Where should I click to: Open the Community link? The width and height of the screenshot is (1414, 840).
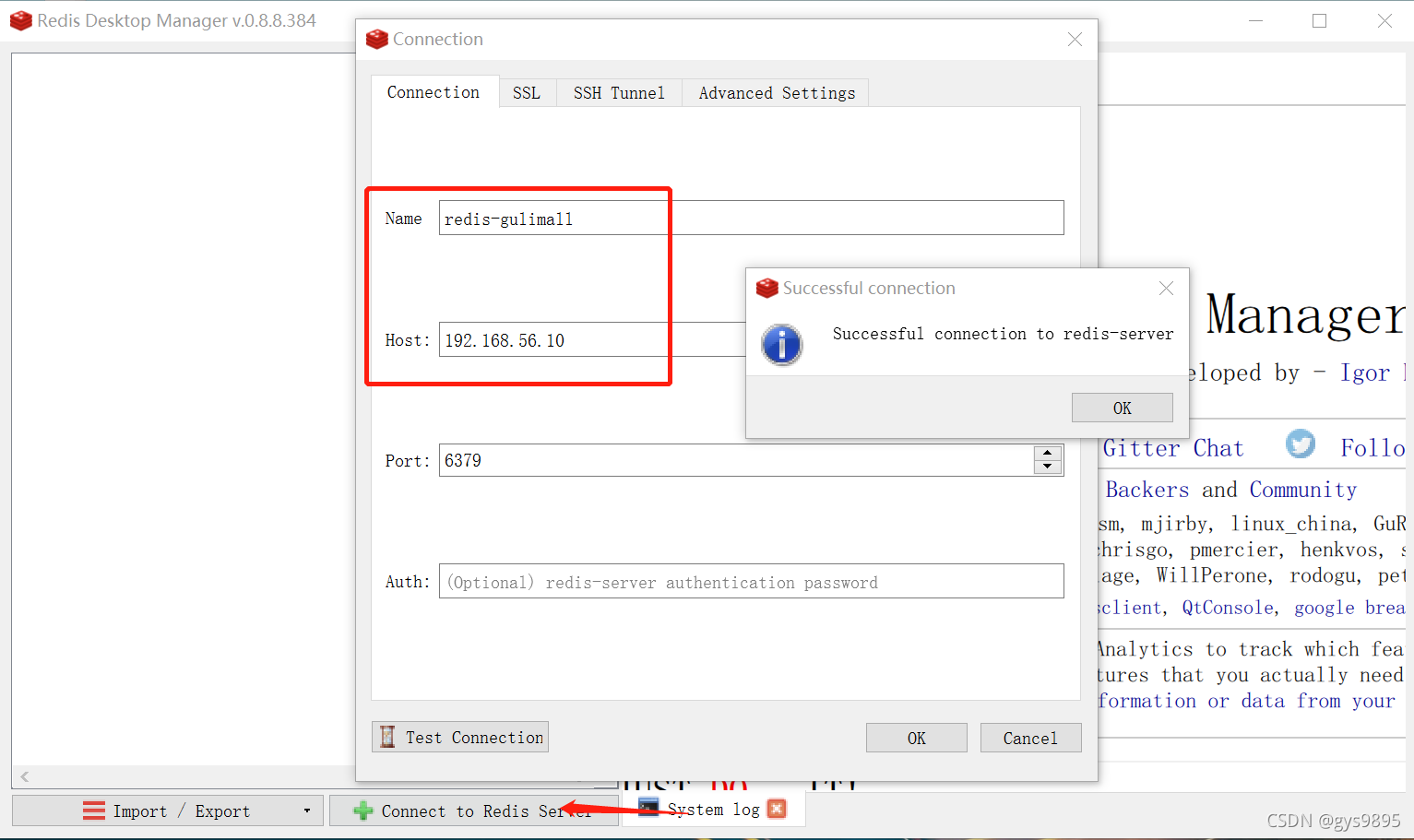tap(1303, 490)
